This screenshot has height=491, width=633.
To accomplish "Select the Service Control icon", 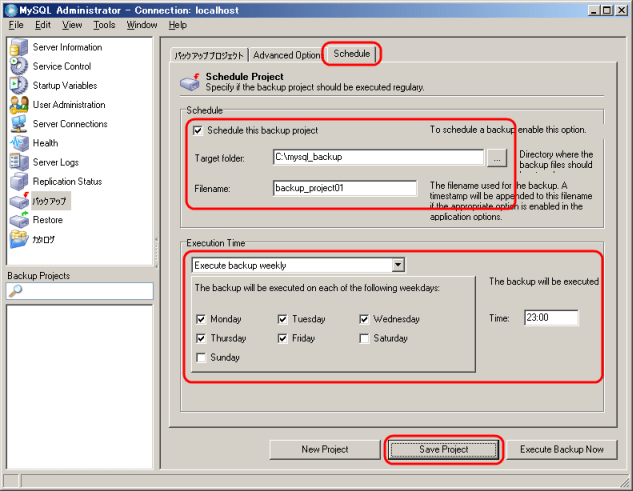I will point(18,66).
